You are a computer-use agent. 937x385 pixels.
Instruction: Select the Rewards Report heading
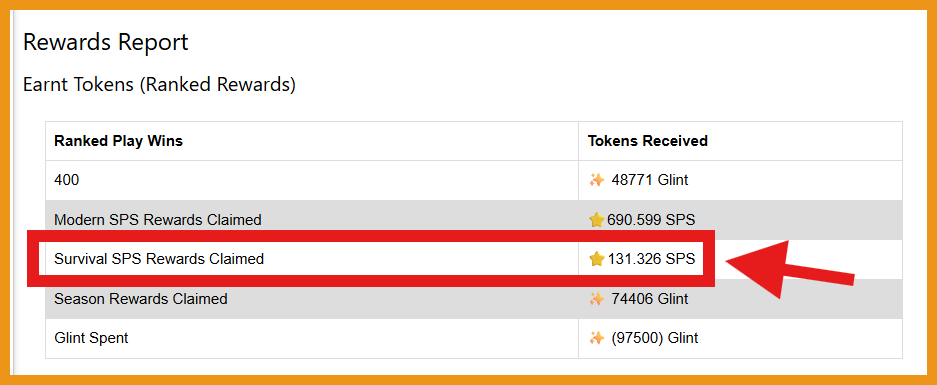[106, 42]
